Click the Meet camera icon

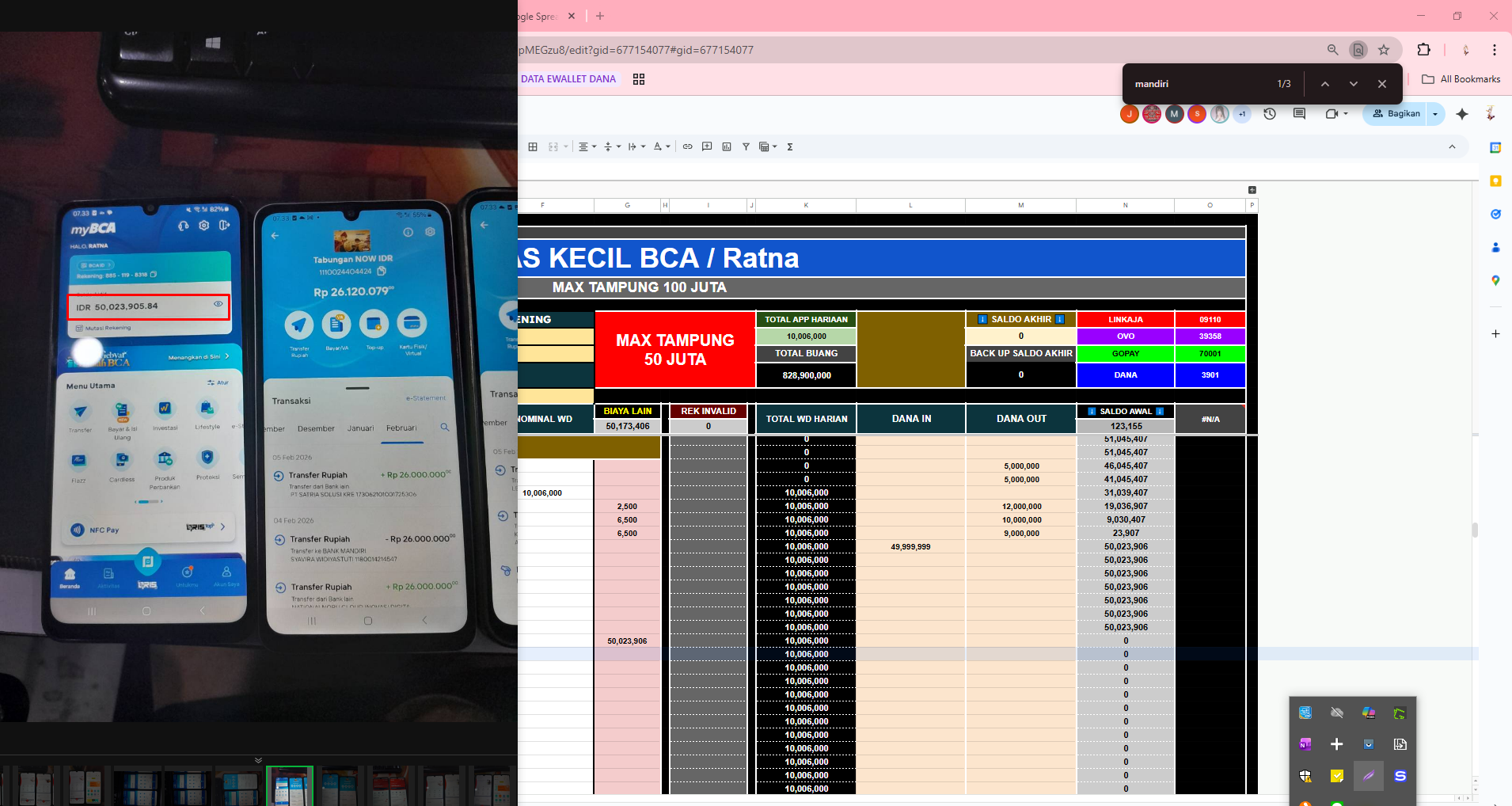[1332, 114]
